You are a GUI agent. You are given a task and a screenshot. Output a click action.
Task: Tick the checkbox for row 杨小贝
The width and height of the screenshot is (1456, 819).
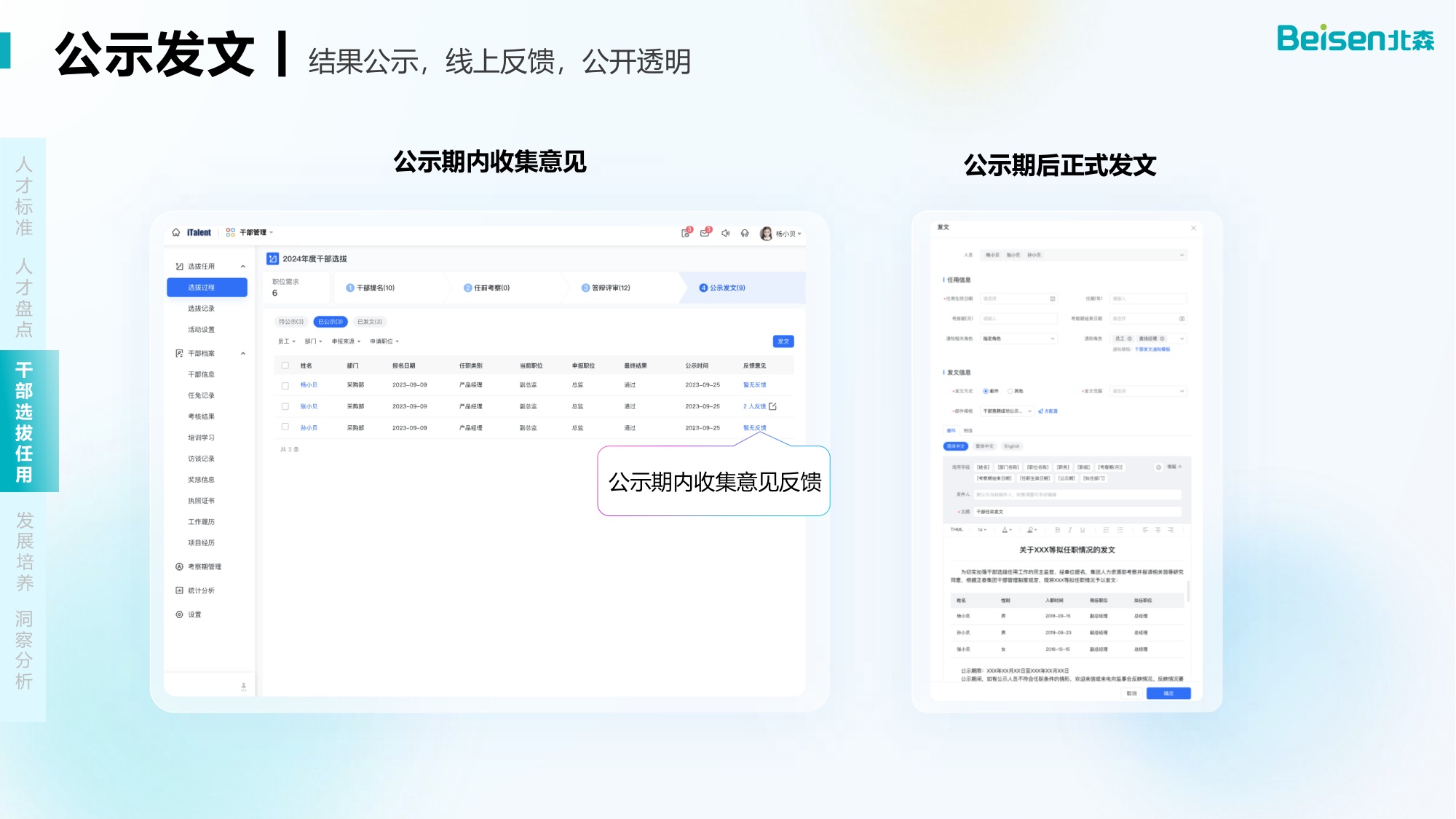pyautogui.click(x=285, y=385)
